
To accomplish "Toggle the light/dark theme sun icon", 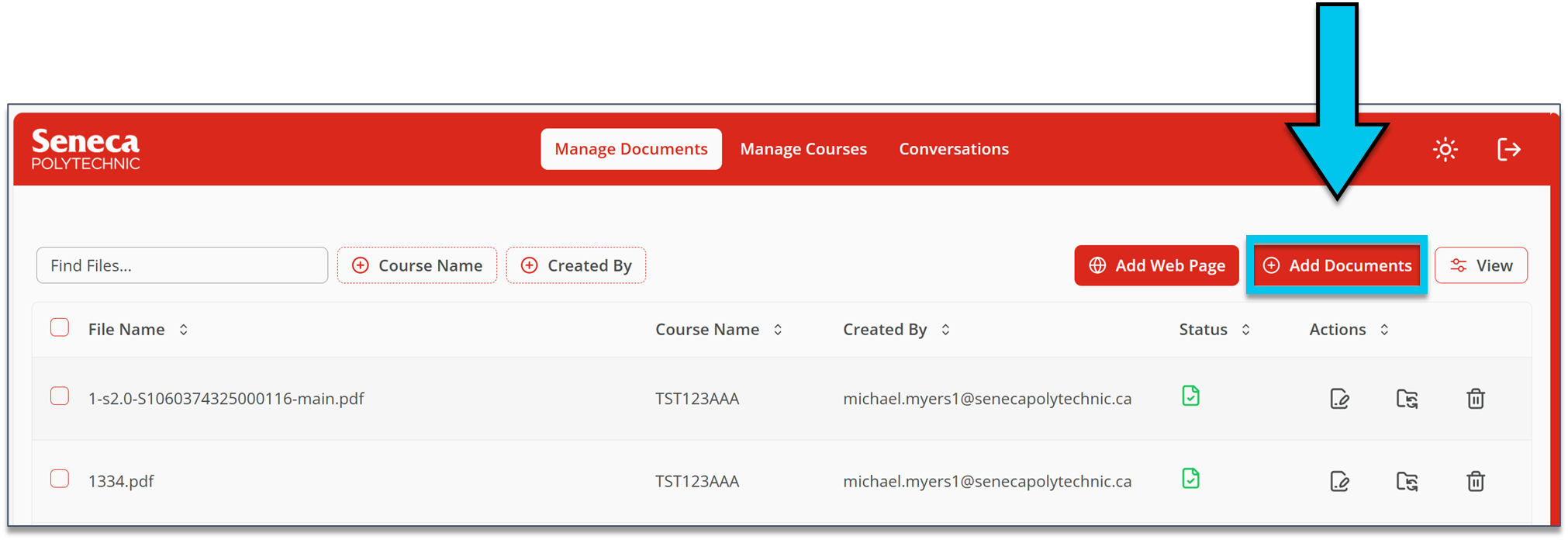I will click(1445, 149).
